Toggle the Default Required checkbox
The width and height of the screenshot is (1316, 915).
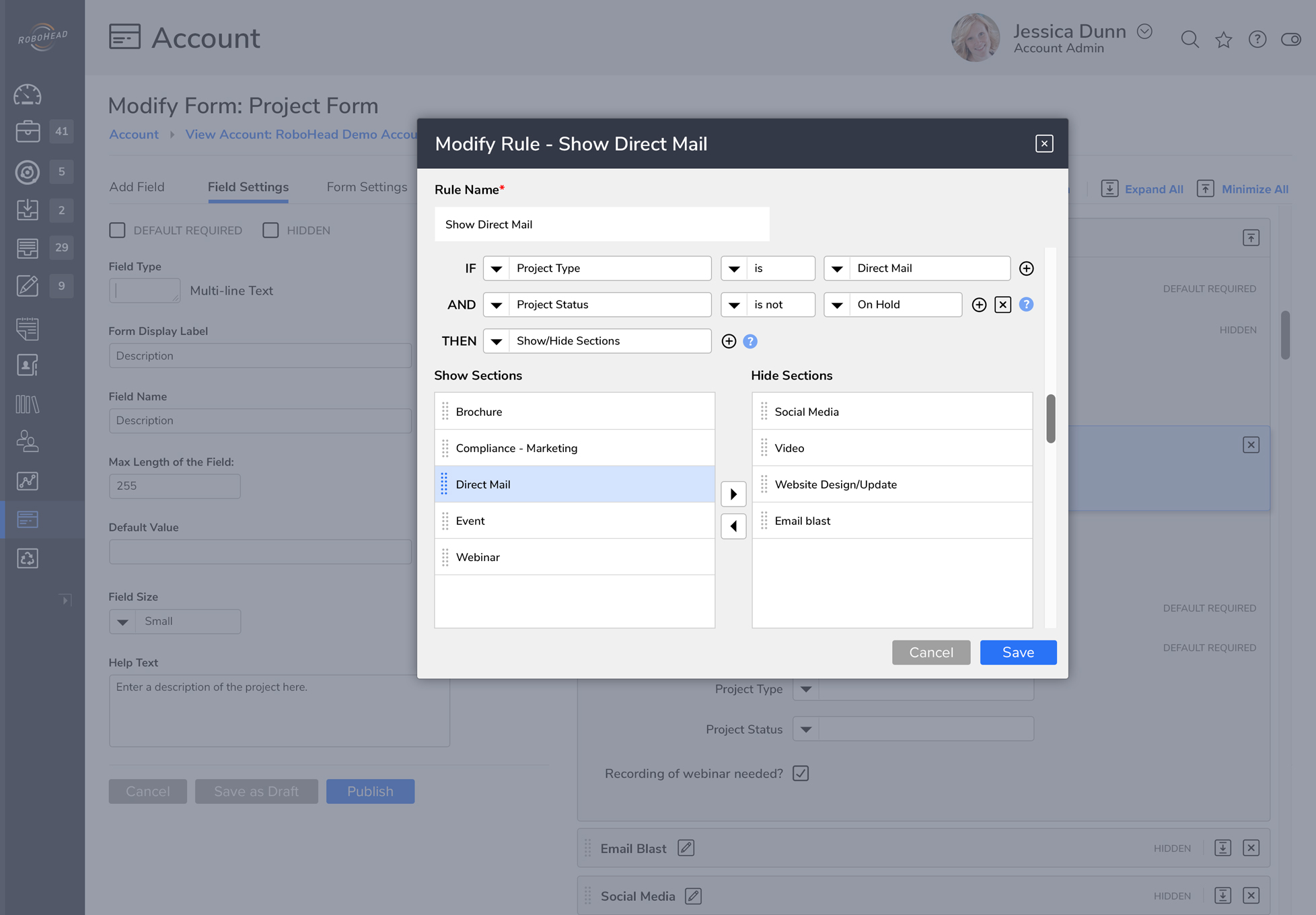(117, 230)
